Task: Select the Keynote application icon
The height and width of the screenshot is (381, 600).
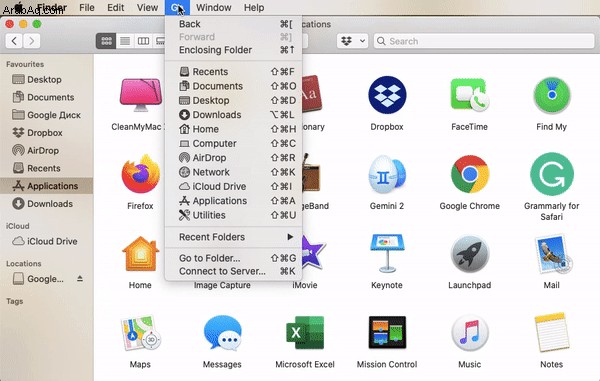Action: [387, 253]
